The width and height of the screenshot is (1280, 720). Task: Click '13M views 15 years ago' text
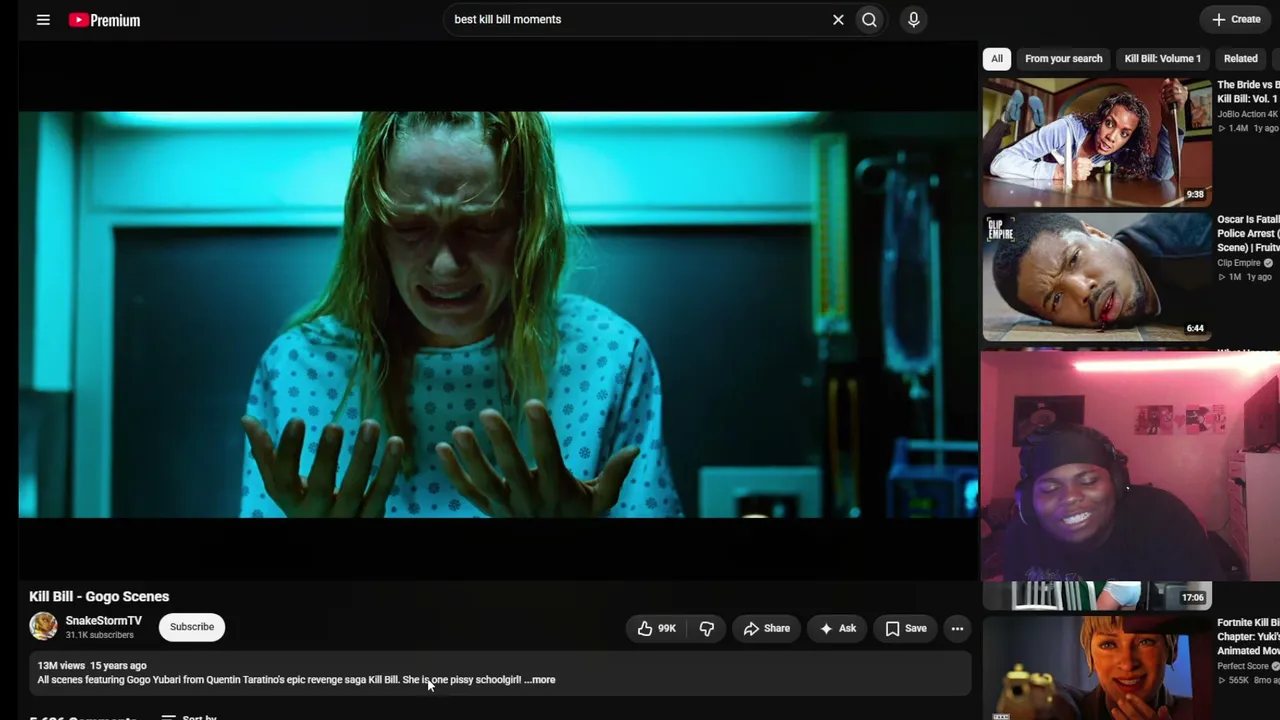pyautogui.click(x=92, y=666)
